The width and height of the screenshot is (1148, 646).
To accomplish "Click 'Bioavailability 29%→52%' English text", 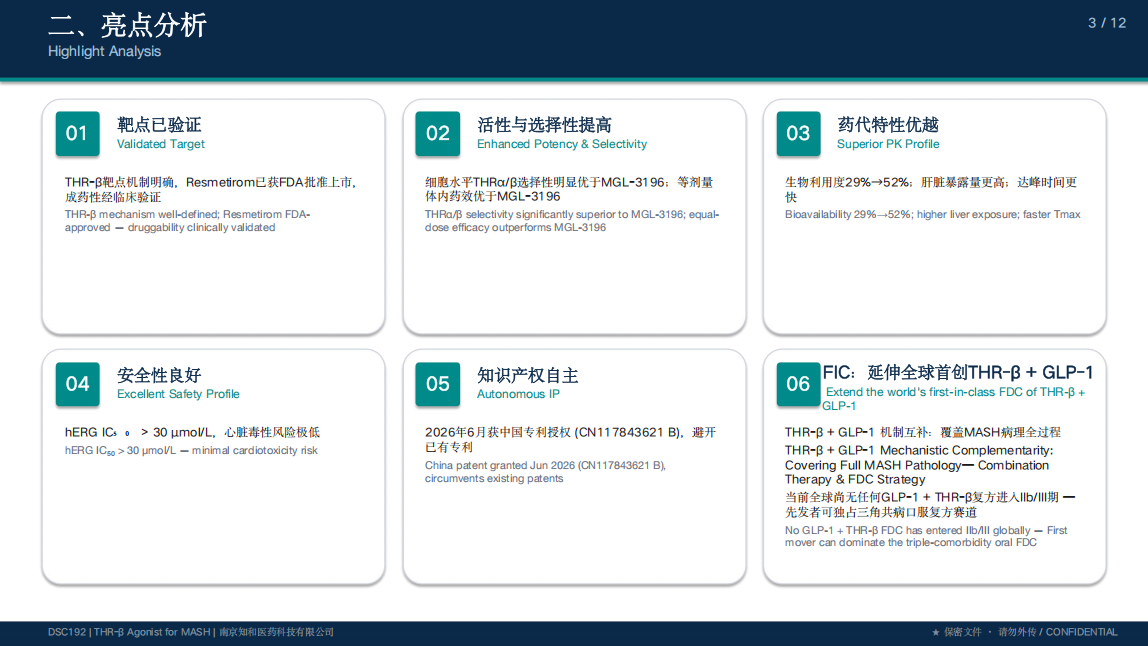I will [x=933, y=215].
